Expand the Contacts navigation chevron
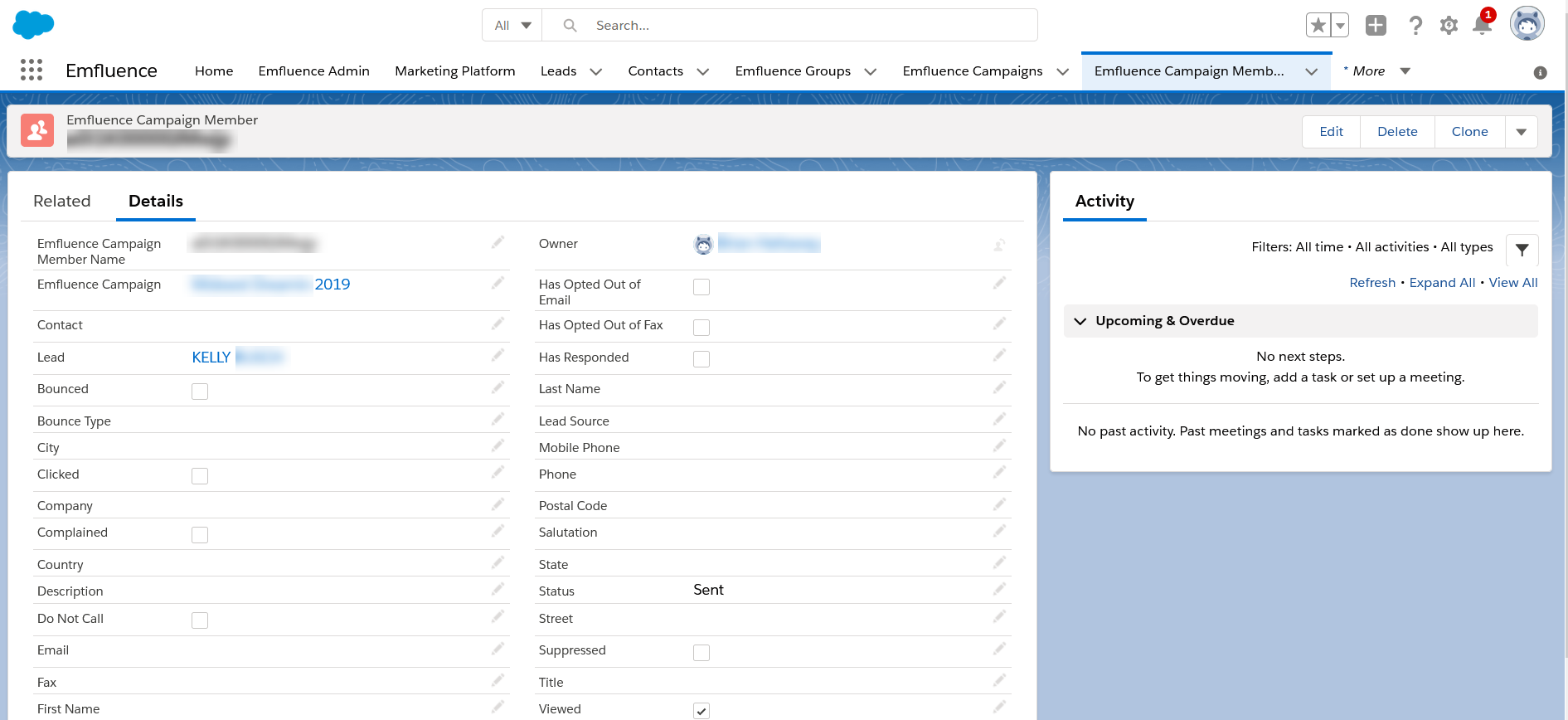 point(703,71)
